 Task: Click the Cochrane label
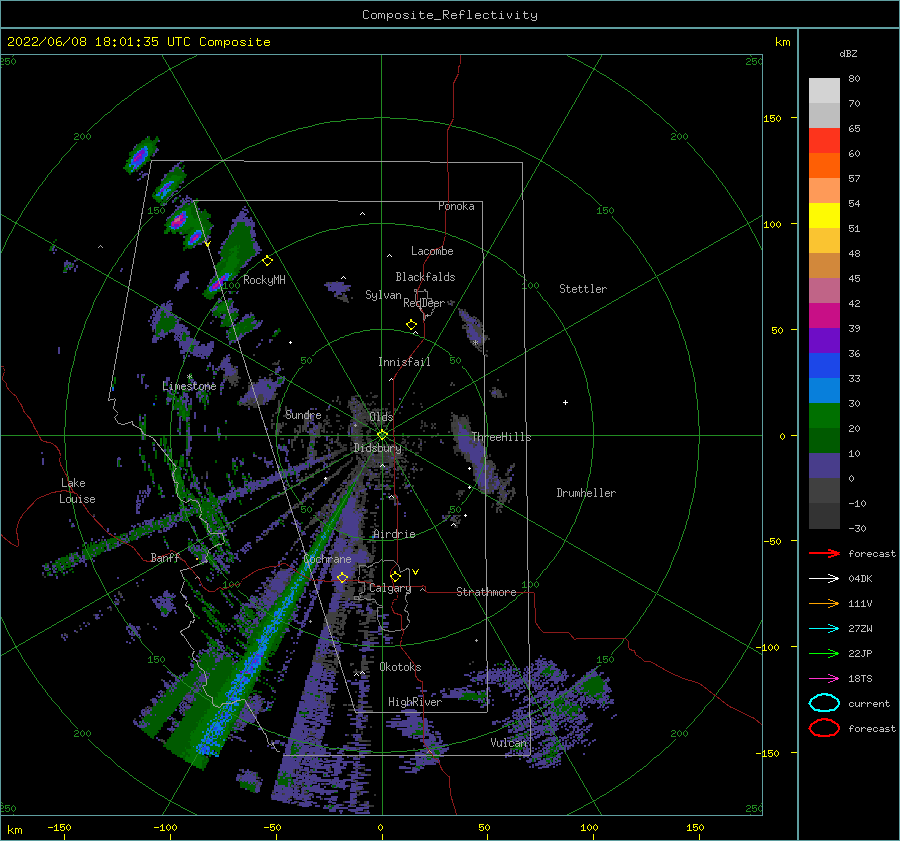point(327,559)
